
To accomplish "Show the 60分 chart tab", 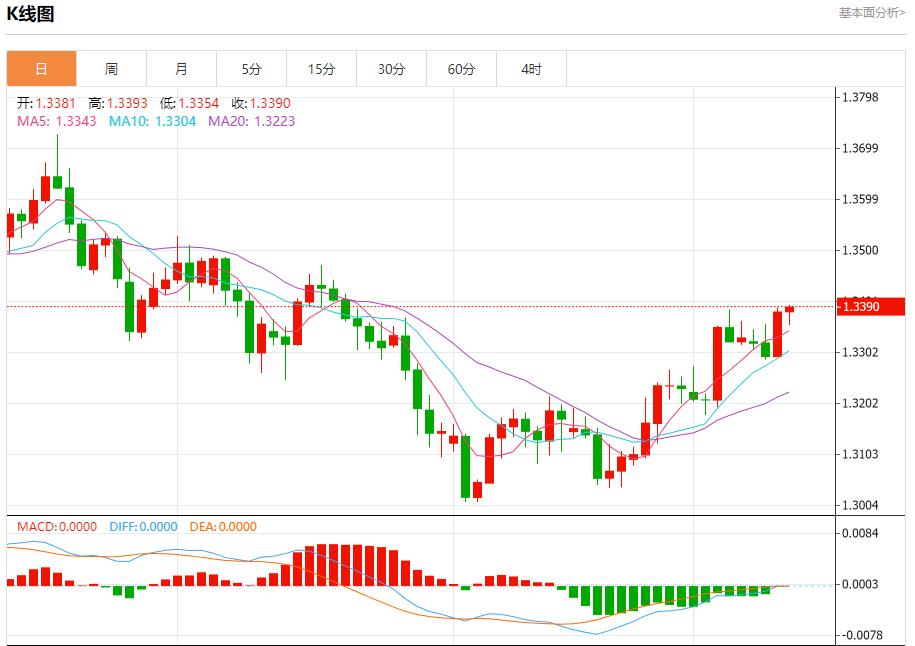I will (x=461, y=69).
